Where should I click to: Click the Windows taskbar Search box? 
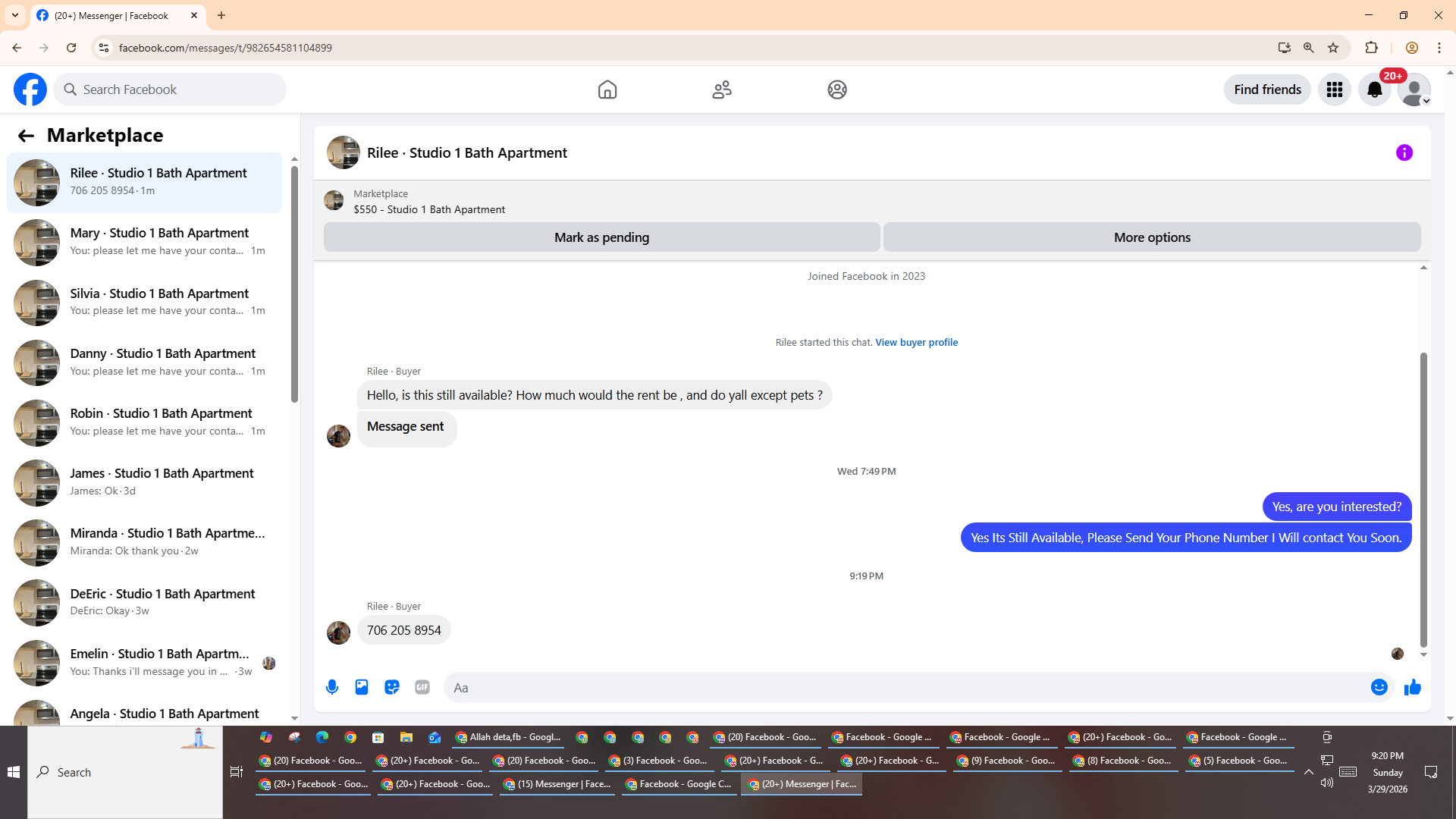click(x=126, y=772)
